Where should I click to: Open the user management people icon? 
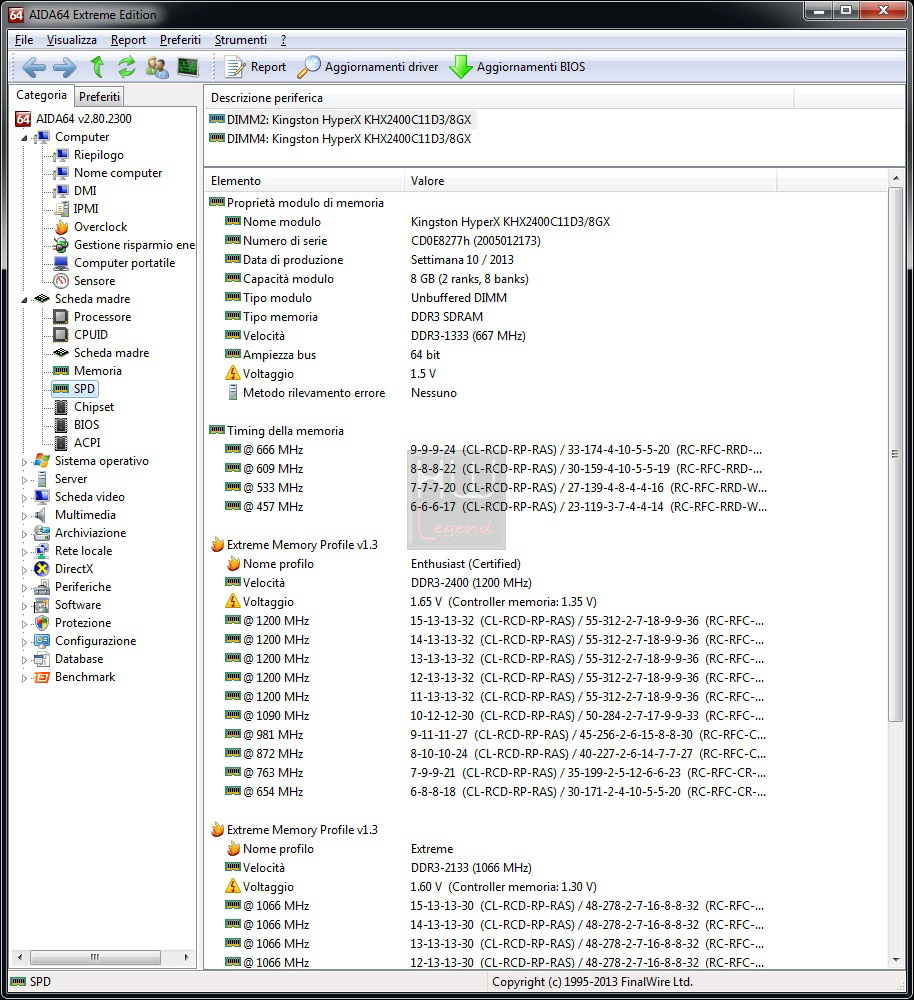[157, 67]
